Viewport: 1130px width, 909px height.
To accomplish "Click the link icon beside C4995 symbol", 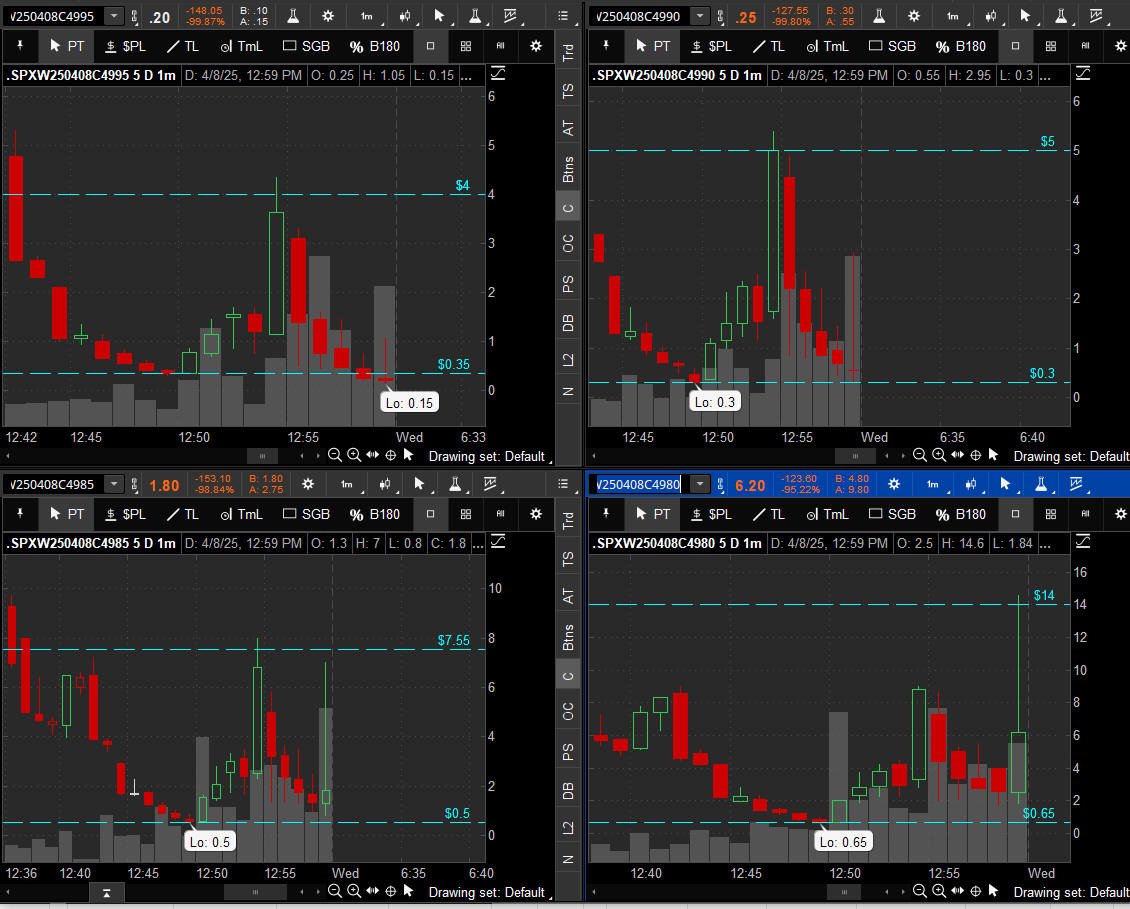I will pyautogui.click(x=134, y=16).
